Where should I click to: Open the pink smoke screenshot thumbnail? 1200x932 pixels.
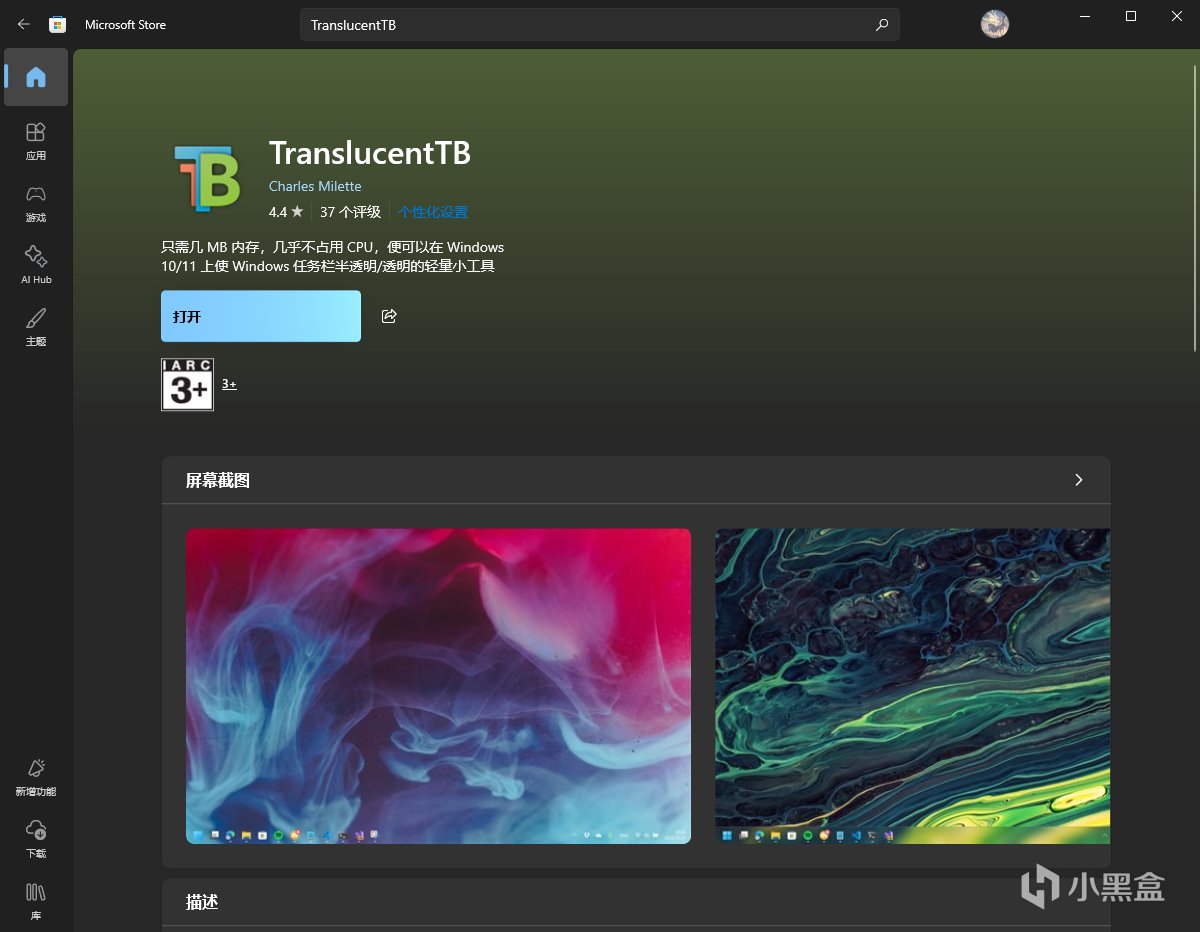pyautogui.click(x=438, y=686)
